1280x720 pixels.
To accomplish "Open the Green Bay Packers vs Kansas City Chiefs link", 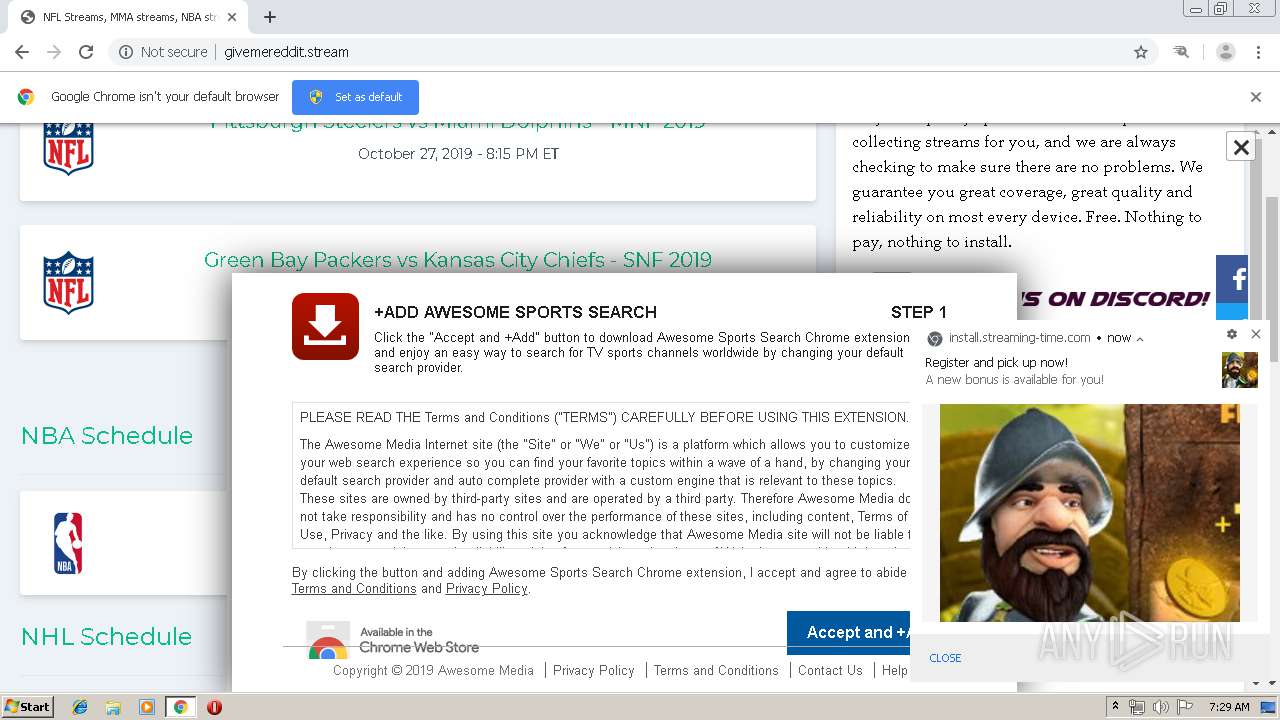I will (x=458, y=260).
